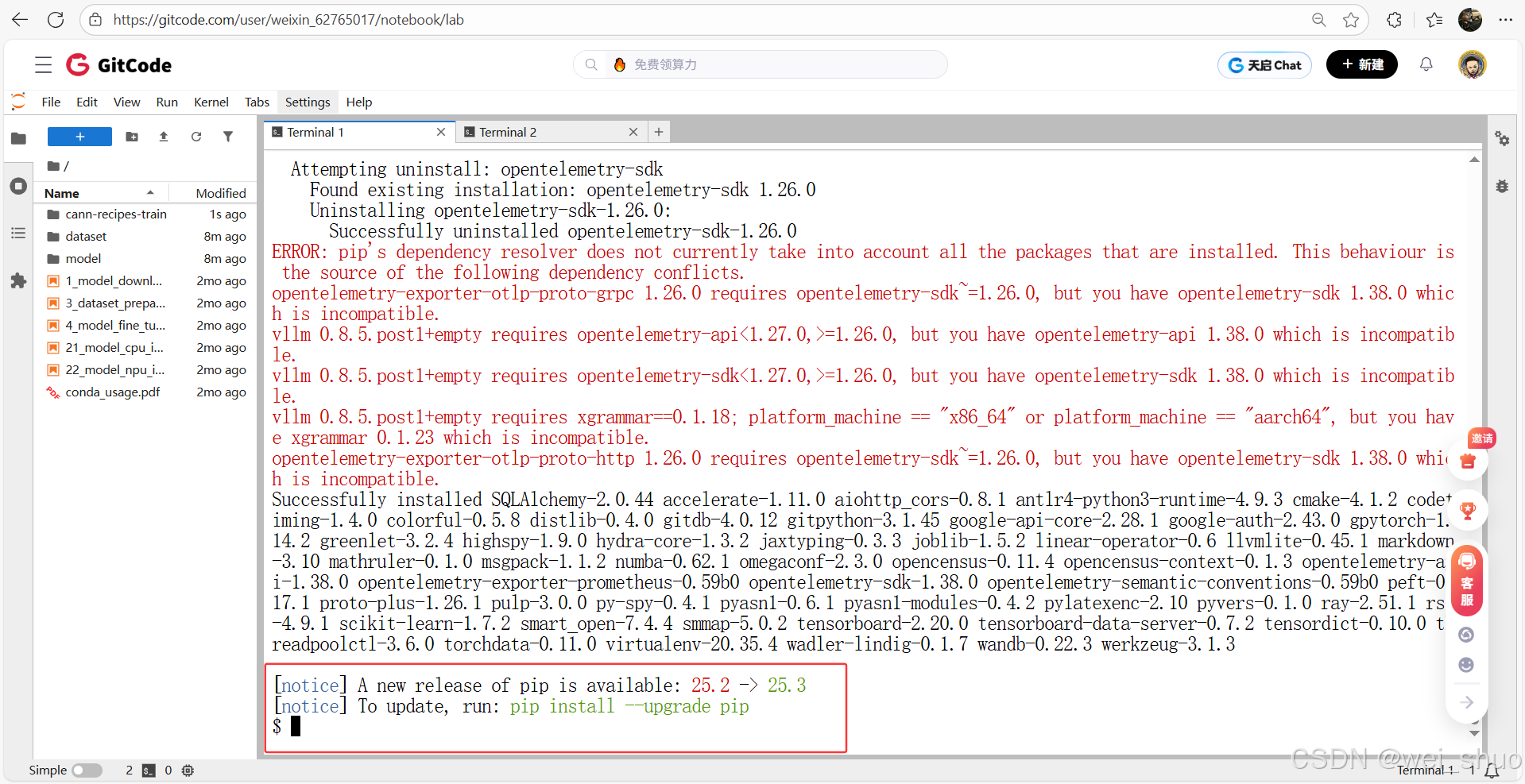The width and height of the screenshot is (1525, 784).
Task: Click the smiley feedback floating icon
Action: (1467, 665)
